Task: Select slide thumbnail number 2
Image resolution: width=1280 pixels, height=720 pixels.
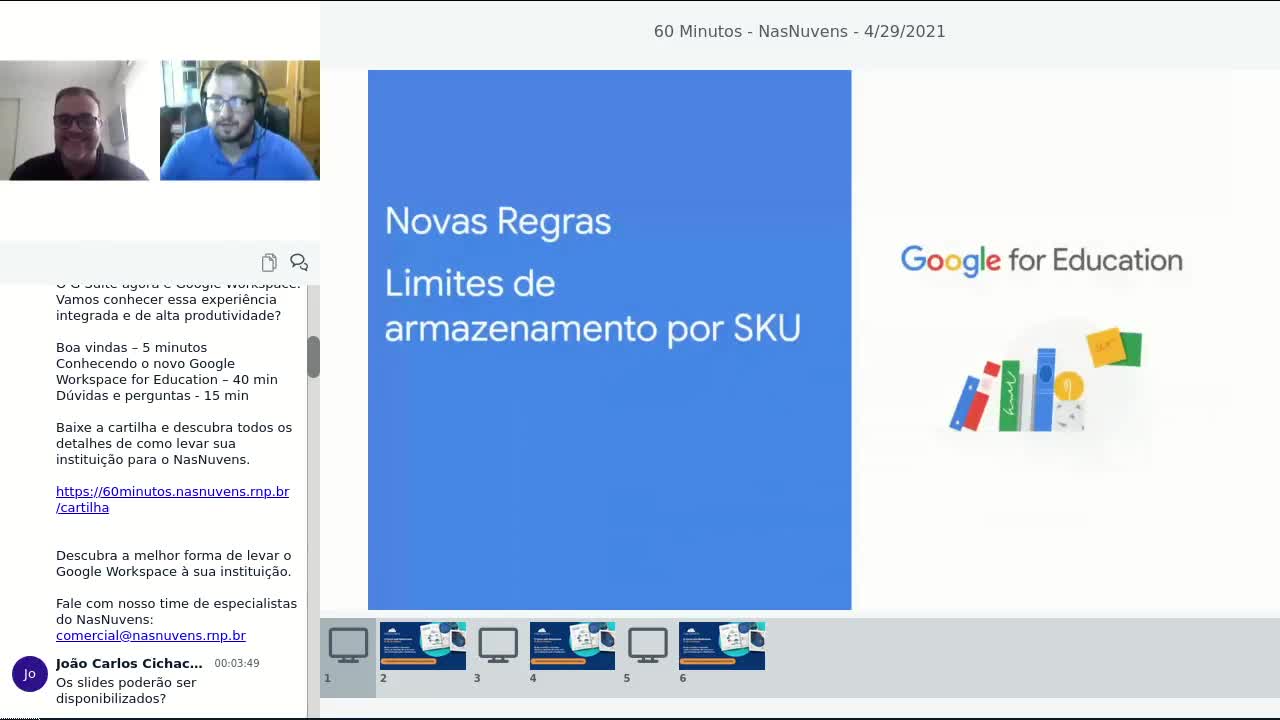Action: pos(422,646)
